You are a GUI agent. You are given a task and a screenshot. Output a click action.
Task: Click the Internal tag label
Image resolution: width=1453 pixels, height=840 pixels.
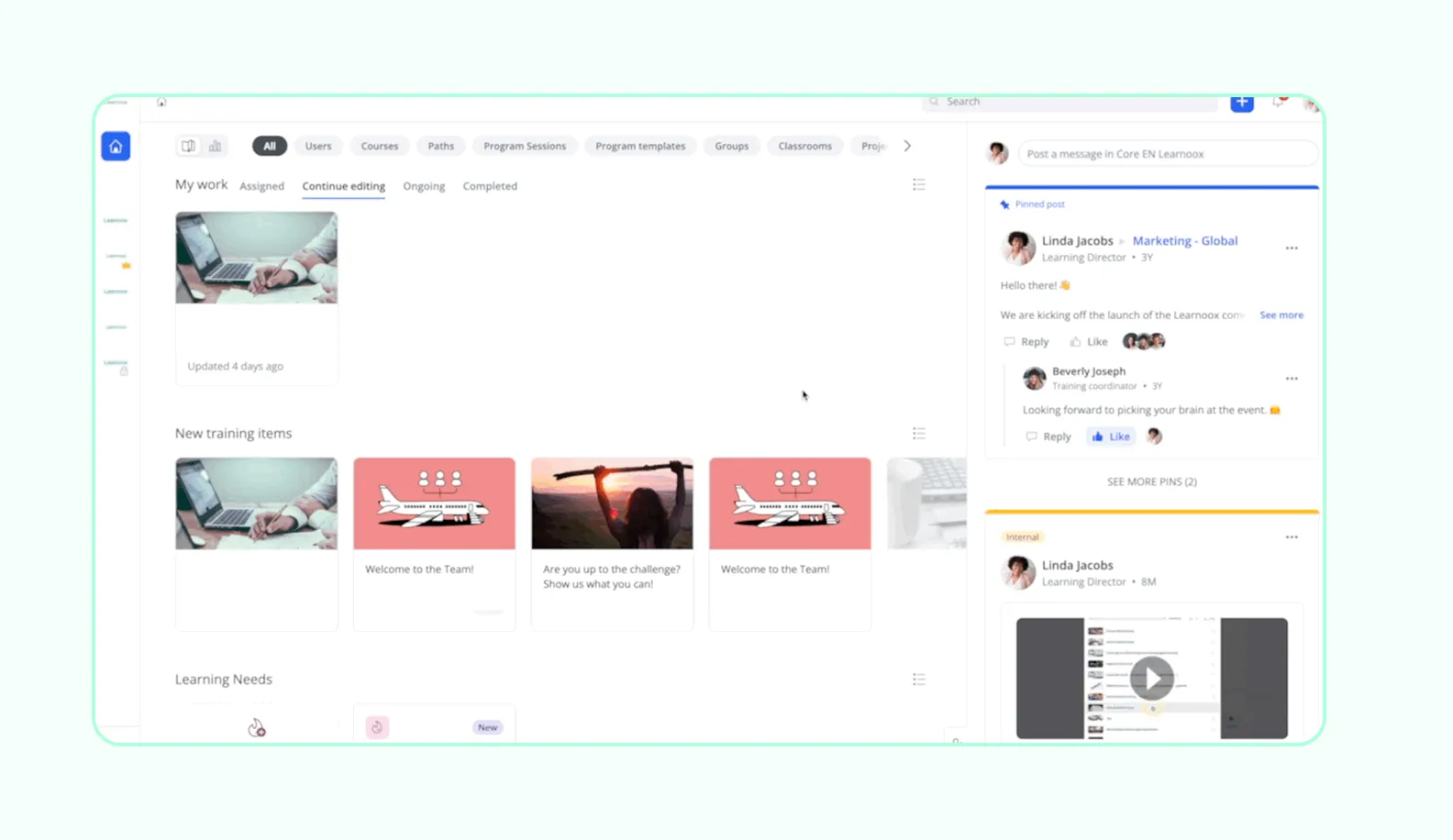[1022, 537]
